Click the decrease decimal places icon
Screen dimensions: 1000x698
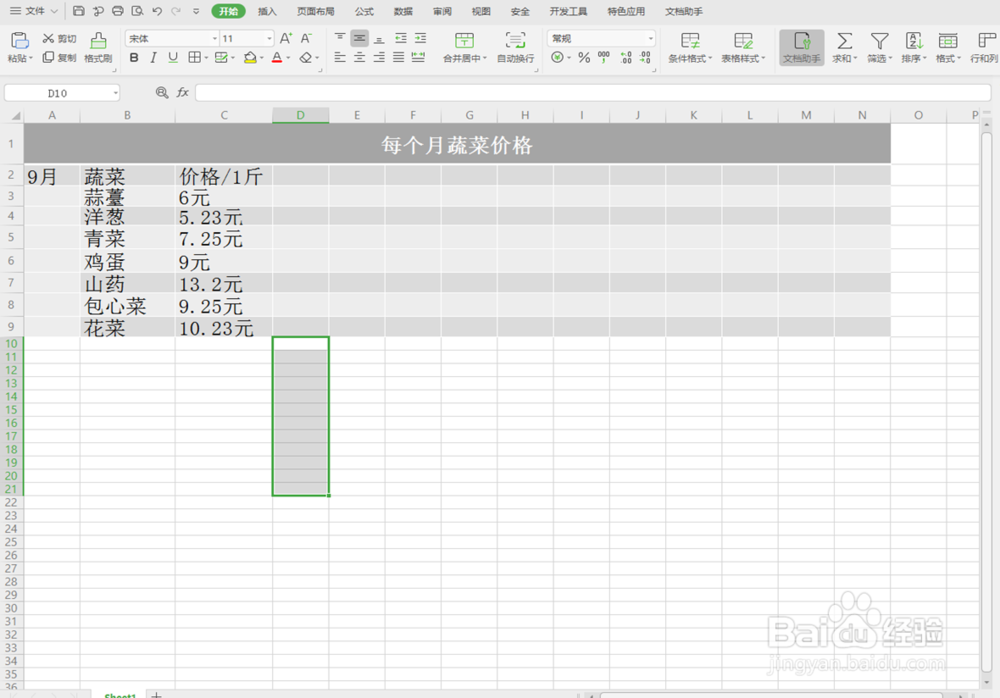645,57
